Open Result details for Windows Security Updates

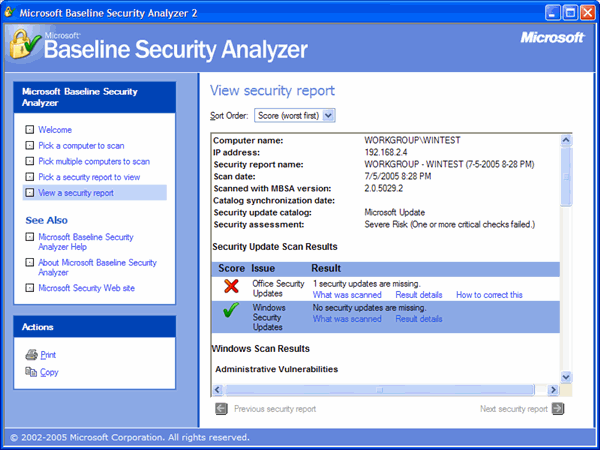419,319
